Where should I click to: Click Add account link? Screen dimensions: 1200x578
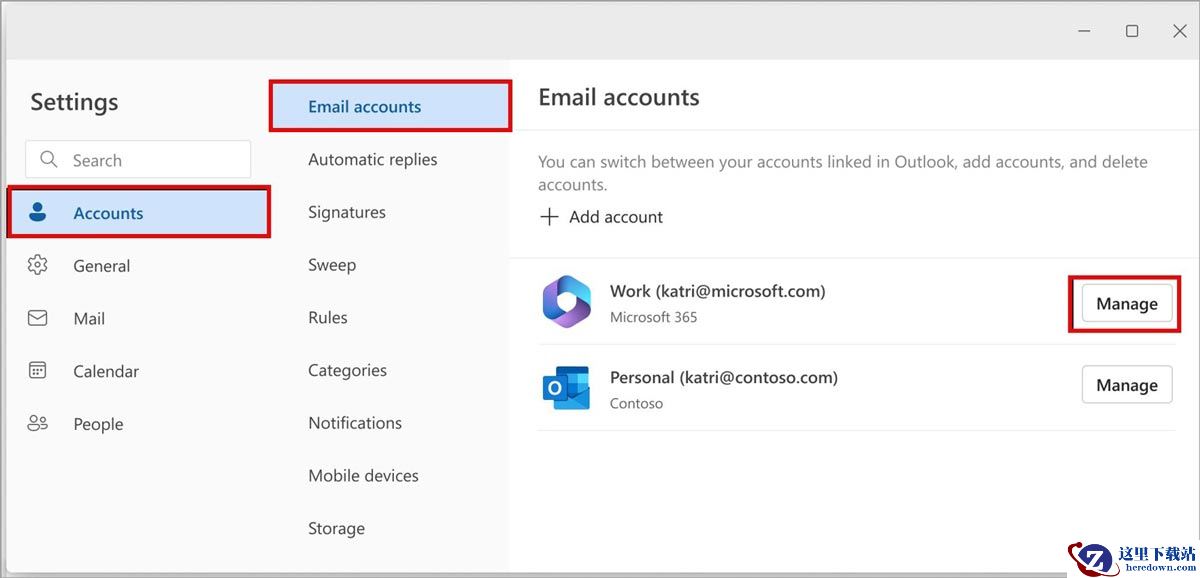tap(602, 217)
